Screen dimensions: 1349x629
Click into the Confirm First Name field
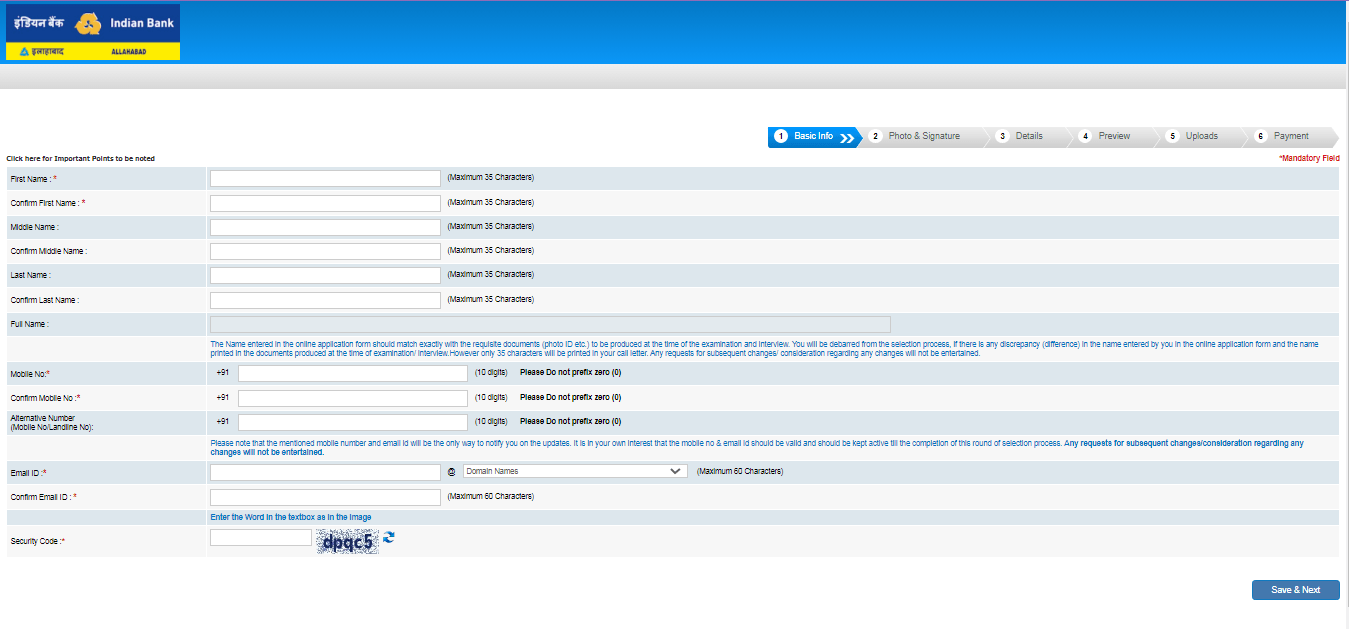click(x=325, y=203)
